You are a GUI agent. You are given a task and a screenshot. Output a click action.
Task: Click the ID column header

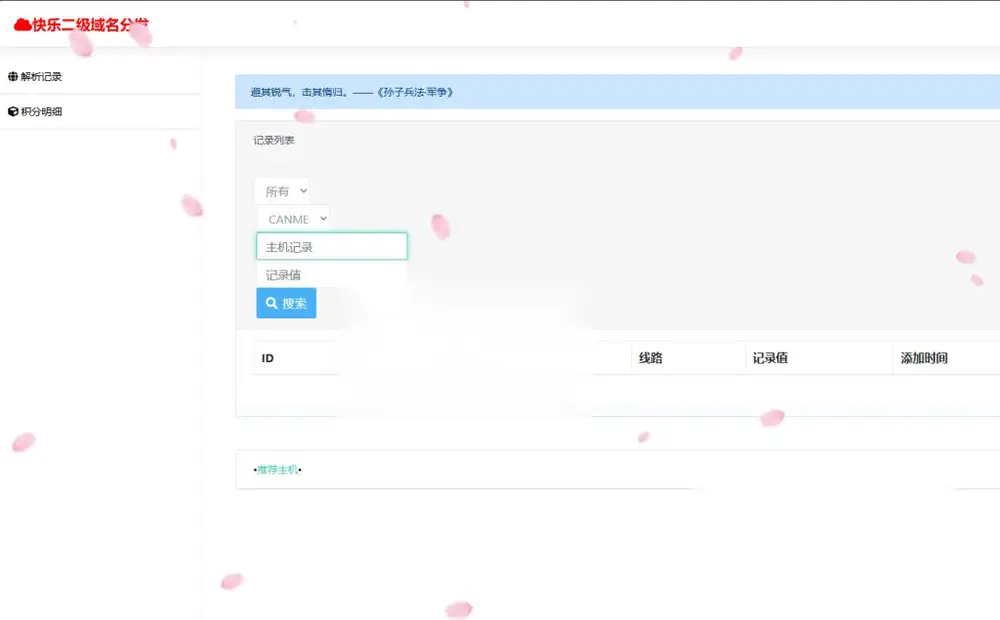point(268,358)
